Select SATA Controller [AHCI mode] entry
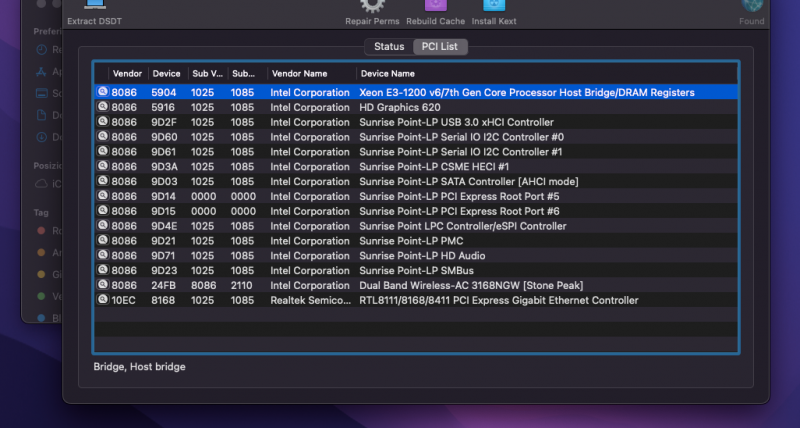The image size is (800, 428). (x=468, y=182)
